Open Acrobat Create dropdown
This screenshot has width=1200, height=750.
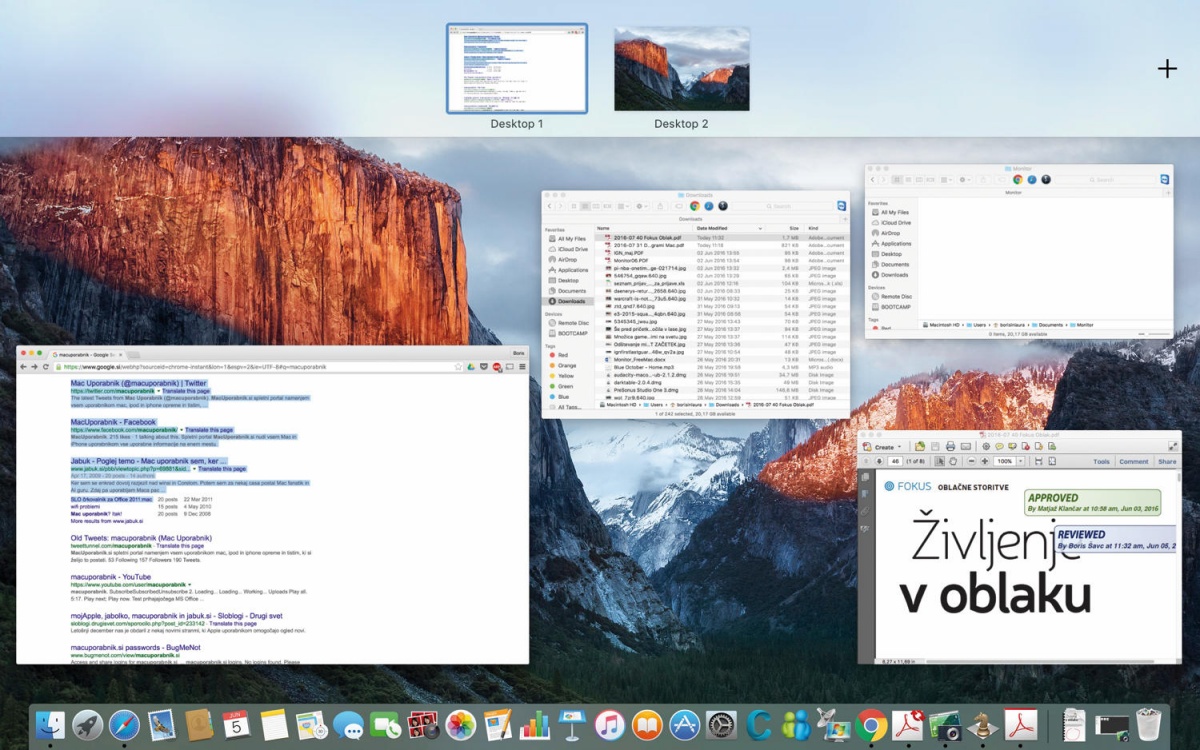coord(888,446)
